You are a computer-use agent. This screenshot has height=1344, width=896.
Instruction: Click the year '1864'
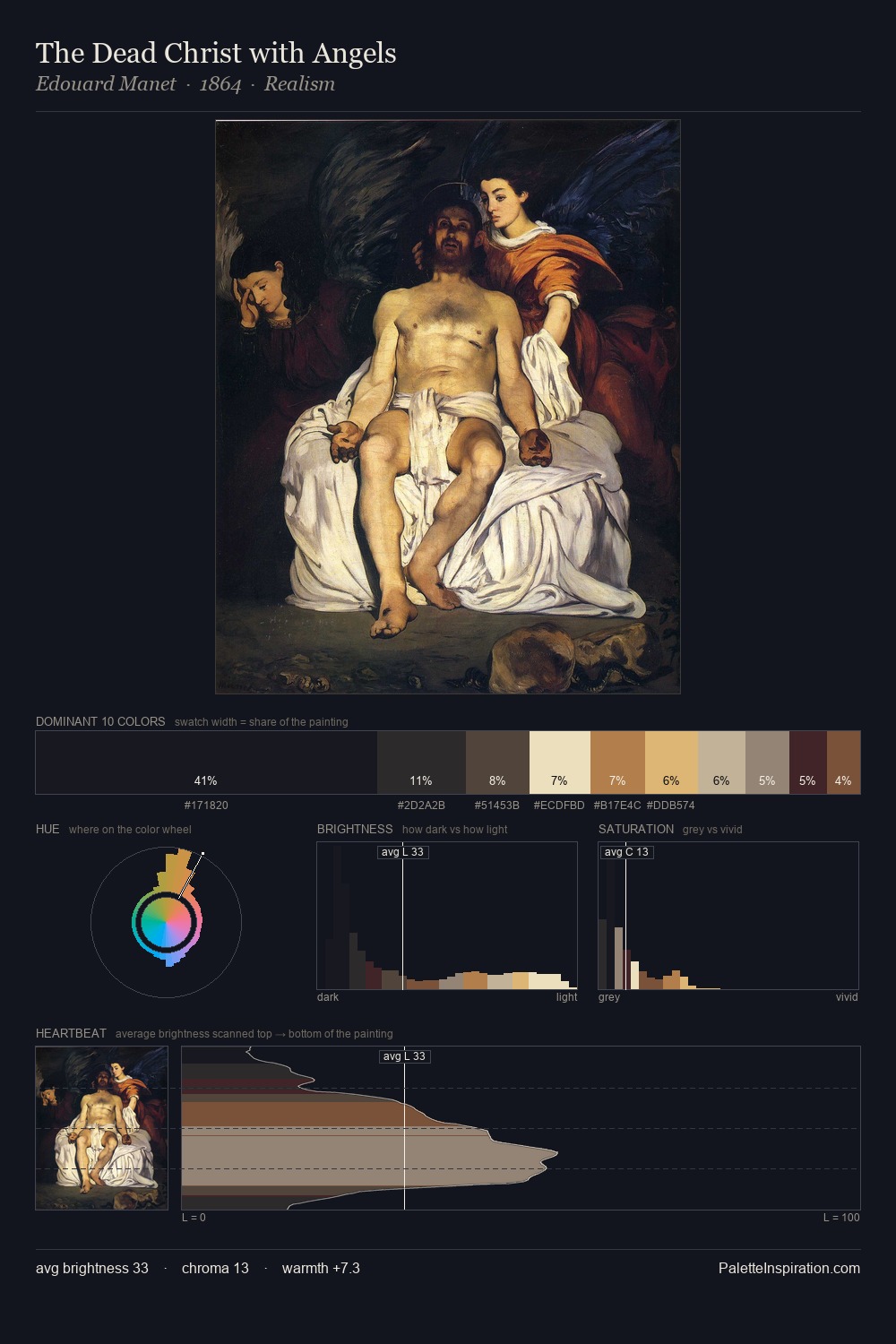click(x=220, y=84)
